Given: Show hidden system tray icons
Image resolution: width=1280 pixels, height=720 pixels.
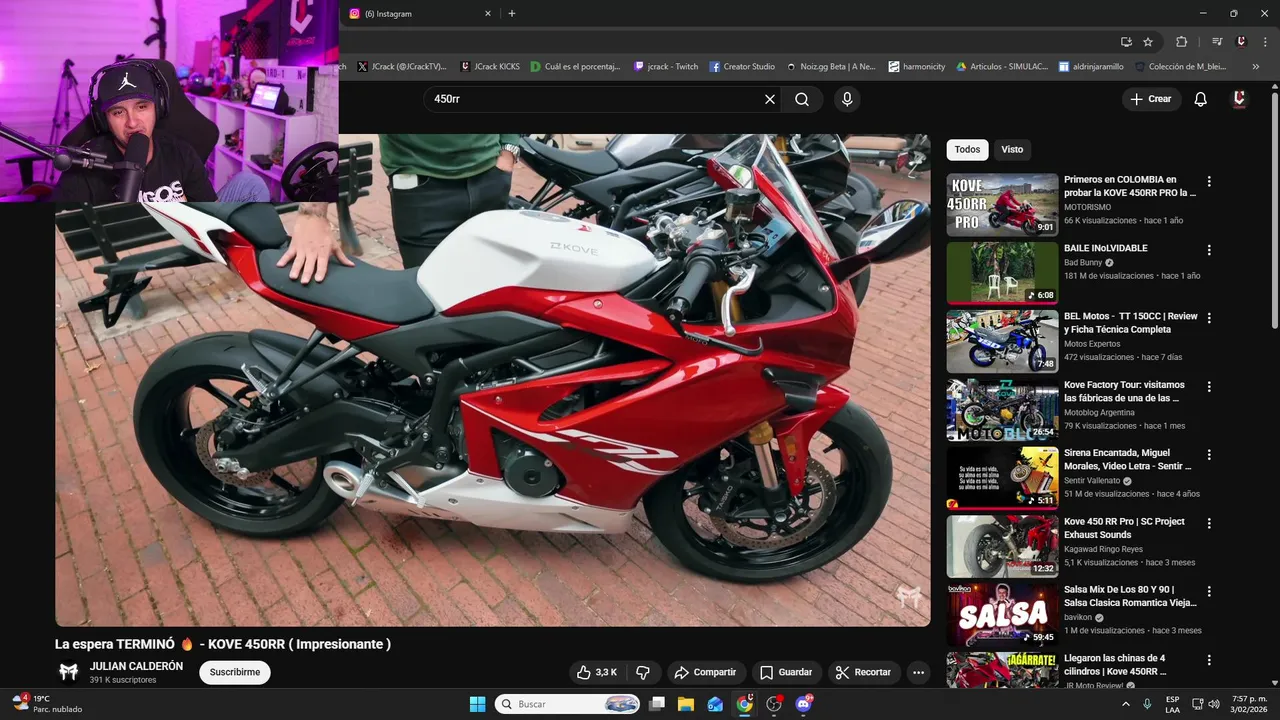Looking at the screenshot, I should coord(1126,704).
